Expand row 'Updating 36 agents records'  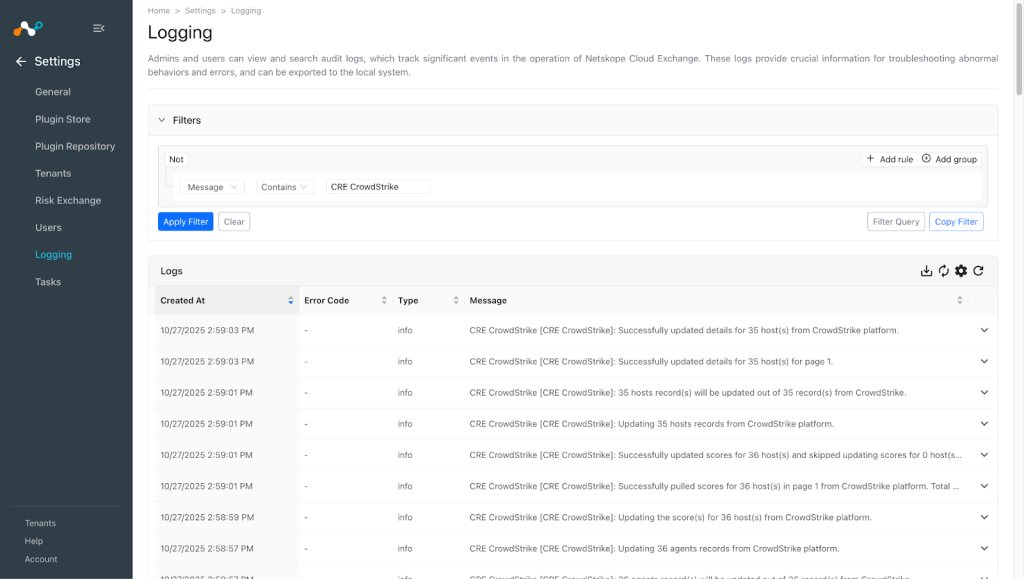[x=984, y=548]
